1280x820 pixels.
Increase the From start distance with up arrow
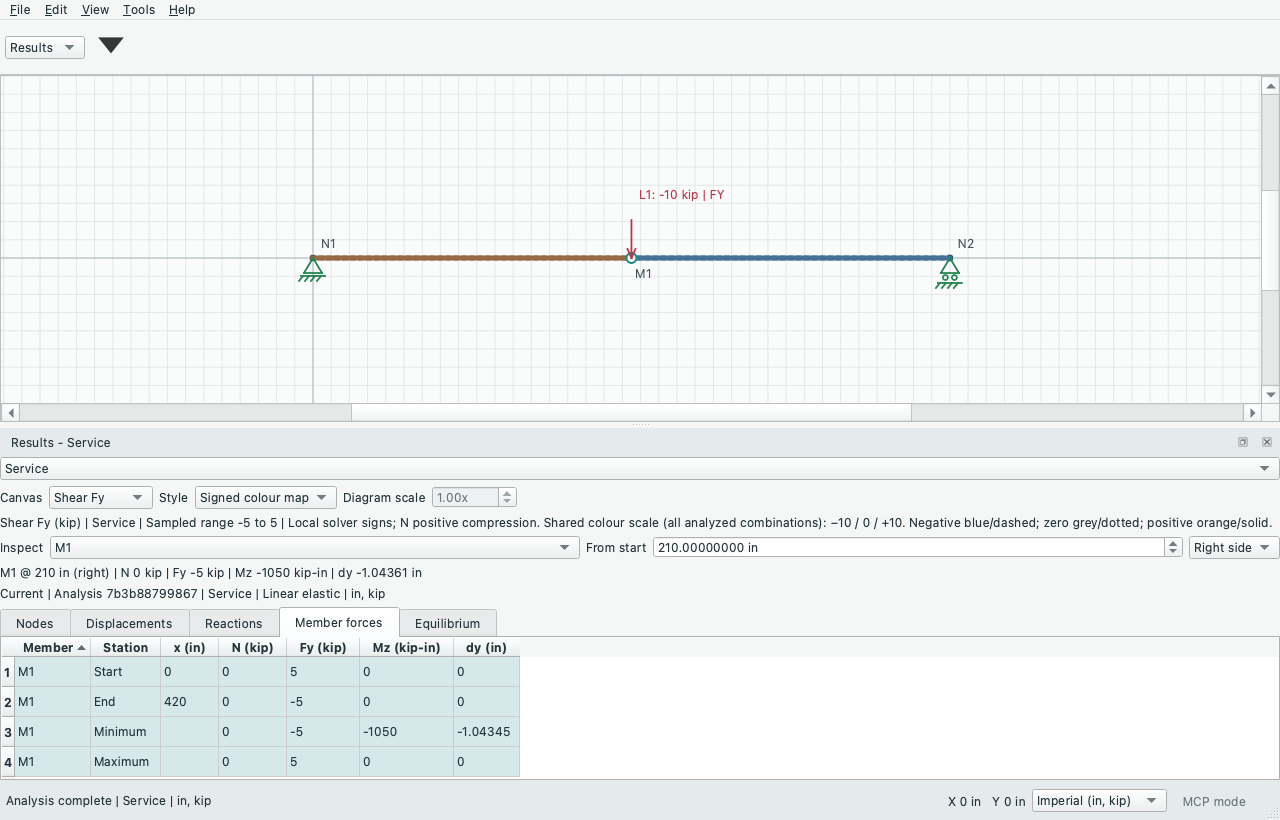(x=1174, y=543)
